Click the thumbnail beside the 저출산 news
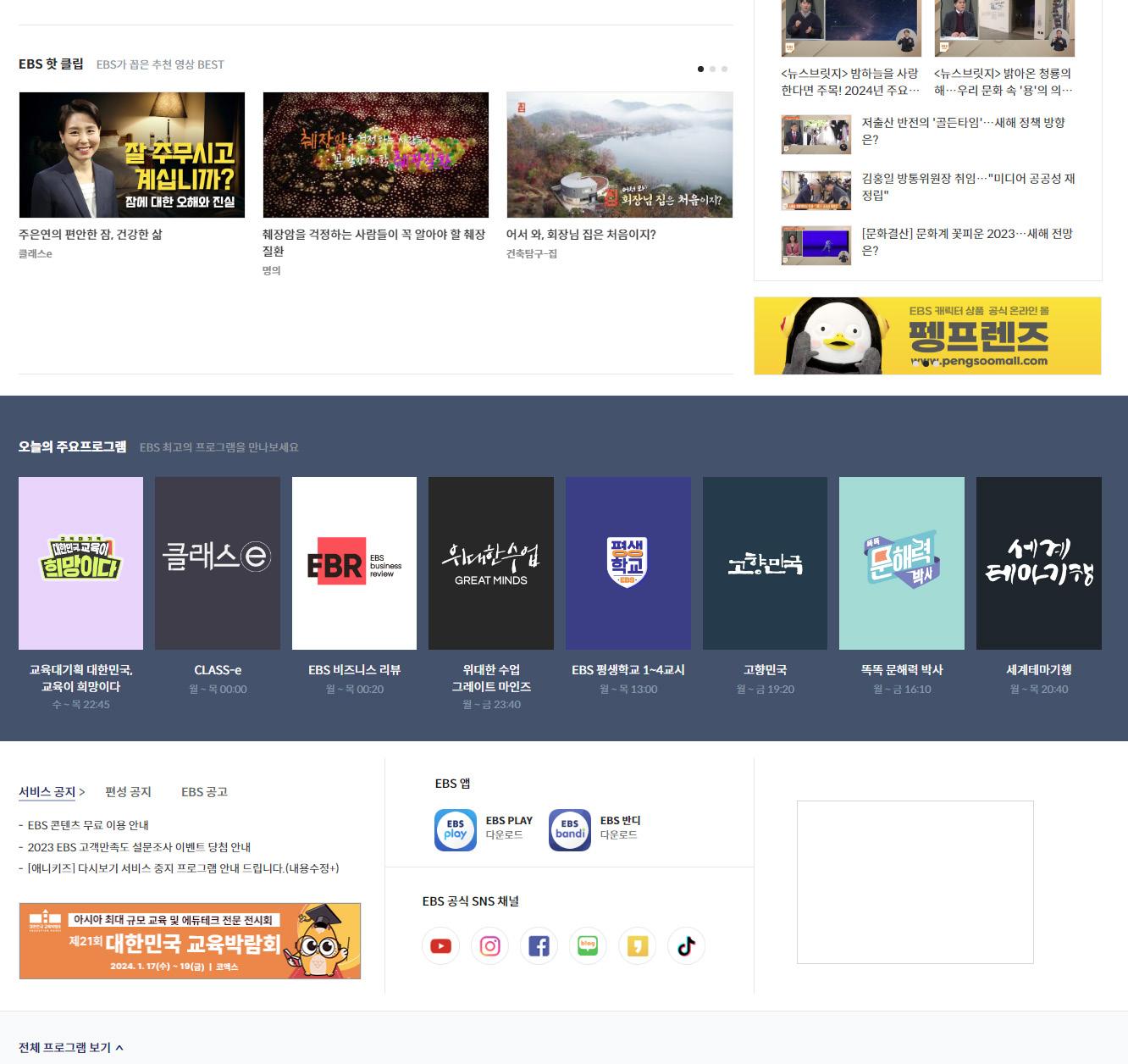Viewport: 1128px width, 1064px height. (816, 135)
